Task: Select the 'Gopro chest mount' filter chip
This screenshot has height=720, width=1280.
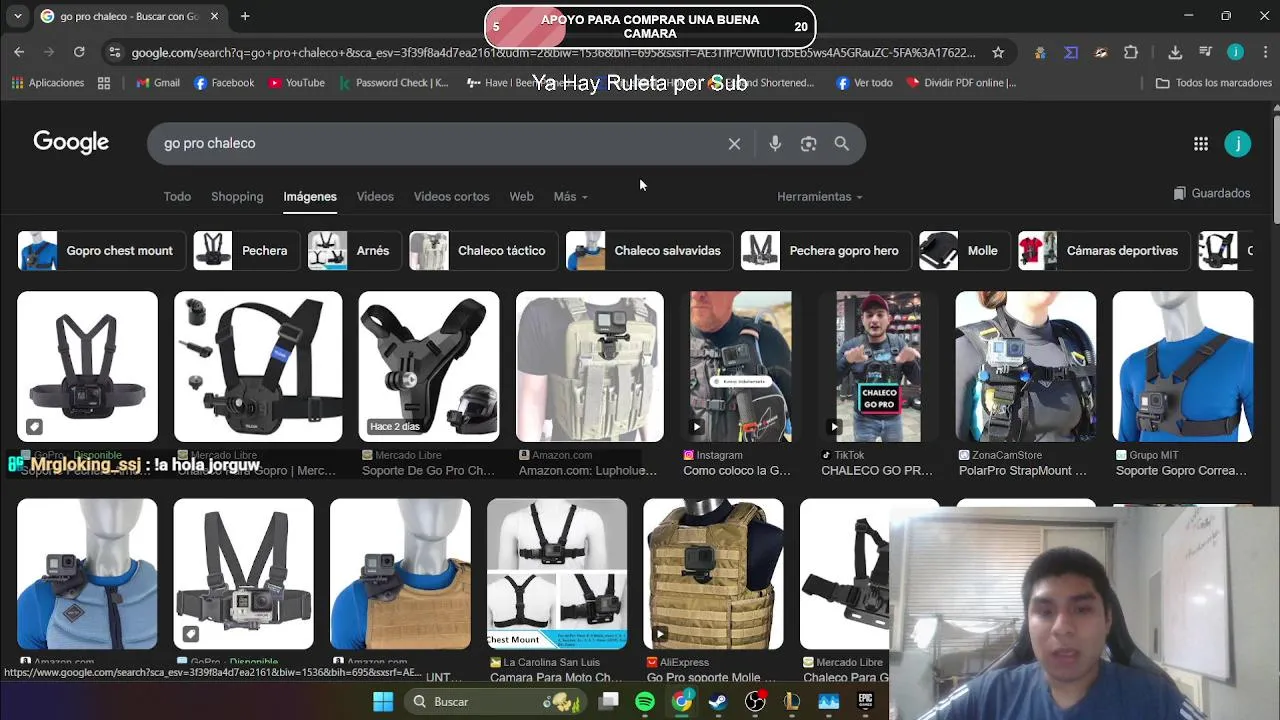Action: [x=101, y=251]
